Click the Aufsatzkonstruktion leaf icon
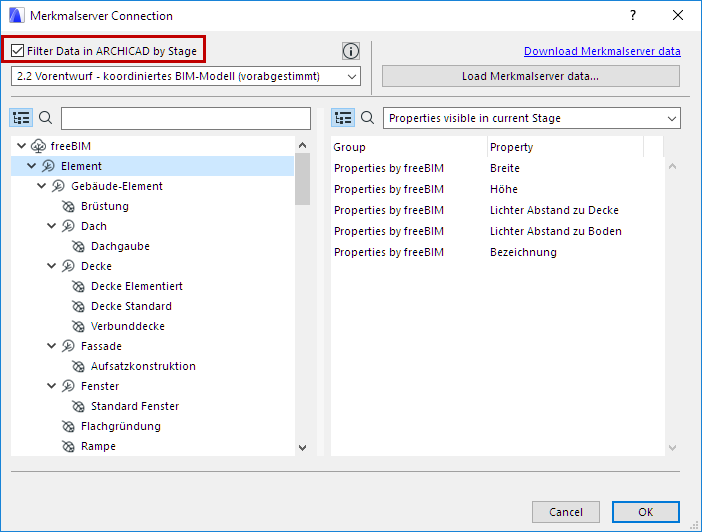Screen dimensions: 702x532 click(78, 366)
